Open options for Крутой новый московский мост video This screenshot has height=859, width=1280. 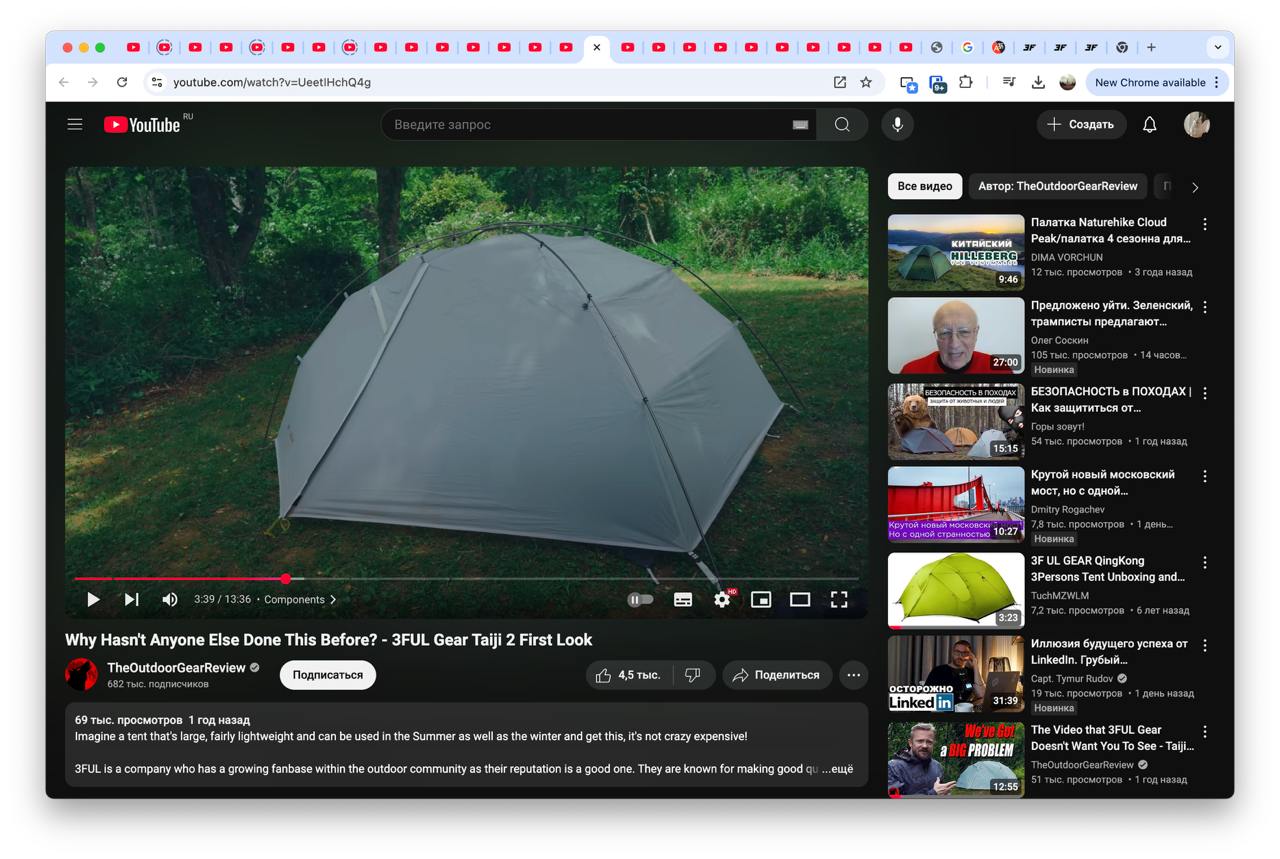coord(1205,476)
